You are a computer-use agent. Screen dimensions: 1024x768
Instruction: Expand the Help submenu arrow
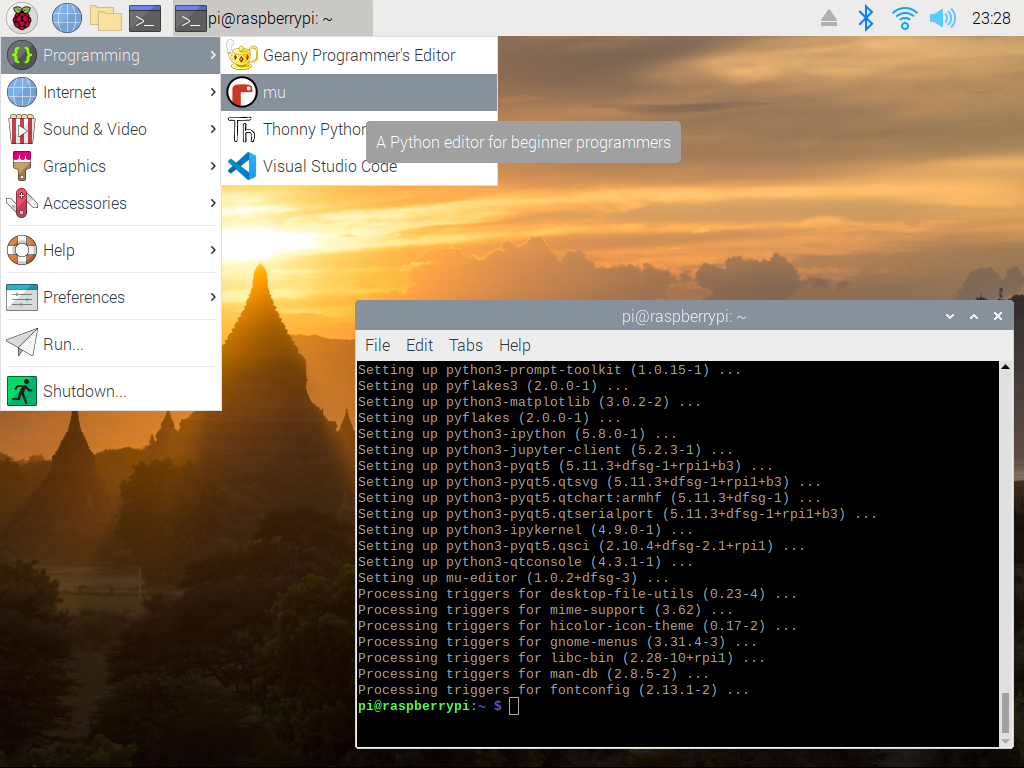(213, 250)
